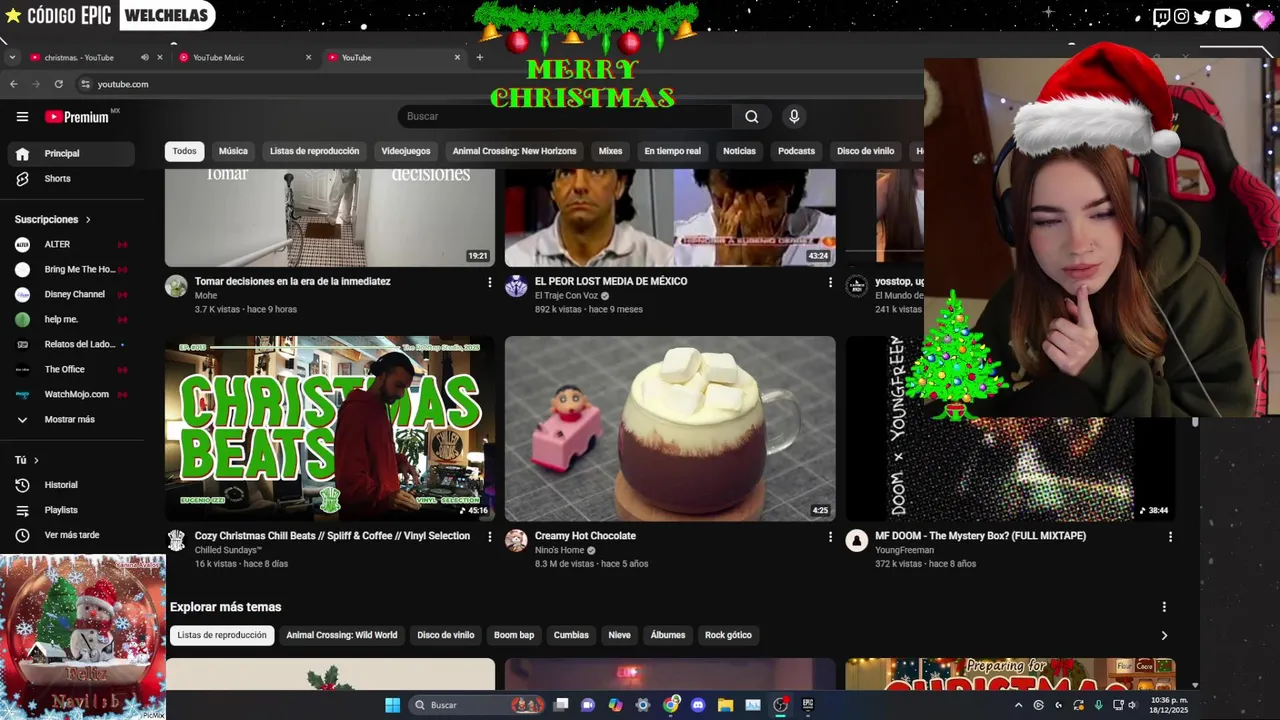Open Nino's Home channel avatar
Image resolution: width=1280 pixels, height=720 pixels.
click(x=516, y=541)
